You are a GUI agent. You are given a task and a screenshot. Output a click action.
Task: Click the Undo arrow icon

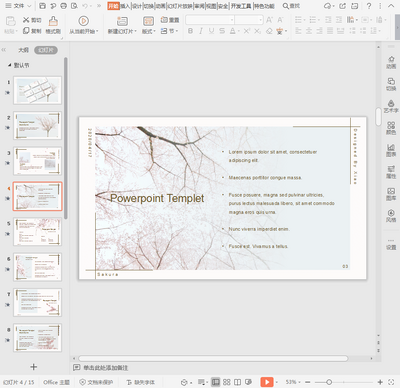pos(85,6)
